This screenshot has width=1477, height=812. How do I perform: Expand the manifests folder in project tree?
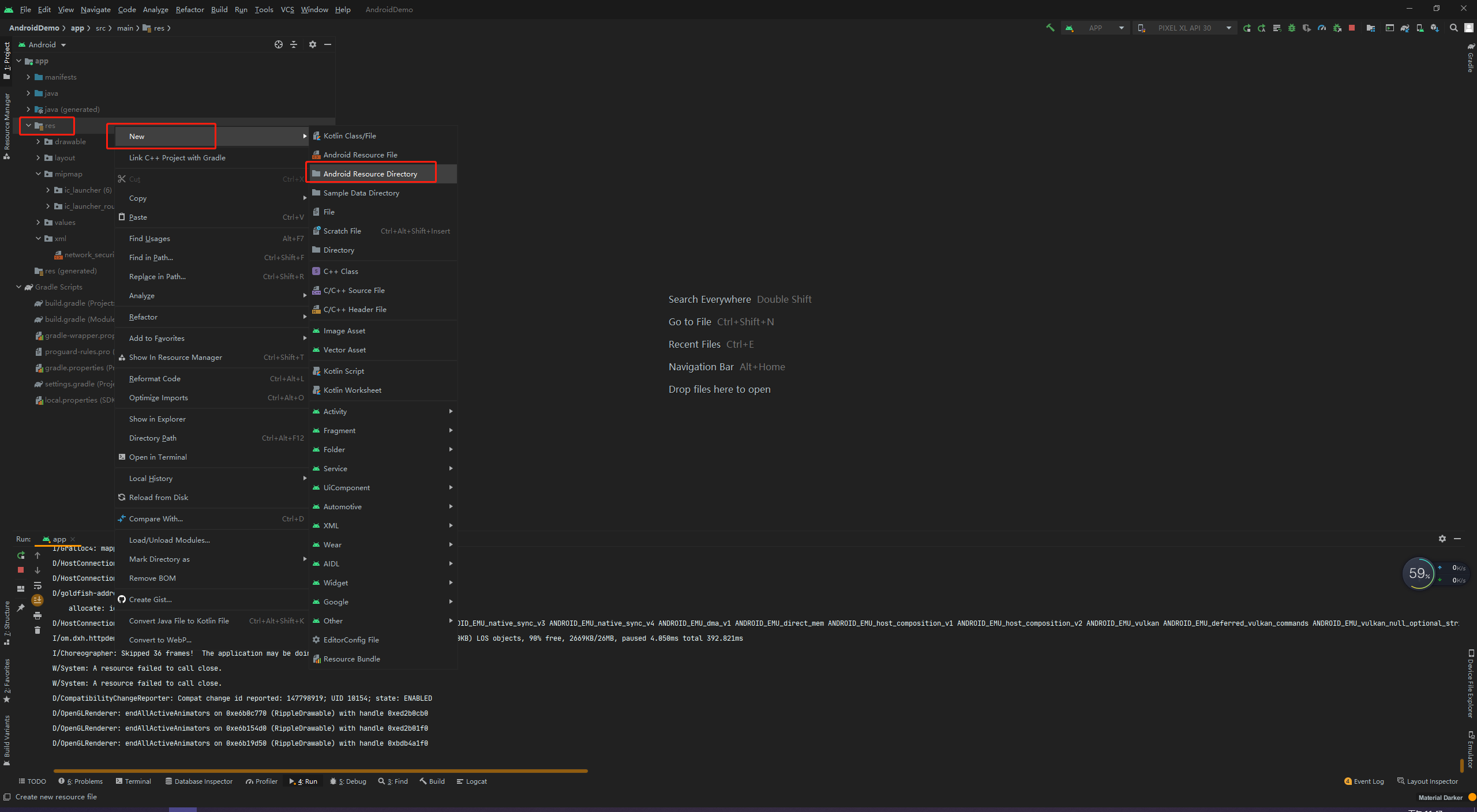28,77
